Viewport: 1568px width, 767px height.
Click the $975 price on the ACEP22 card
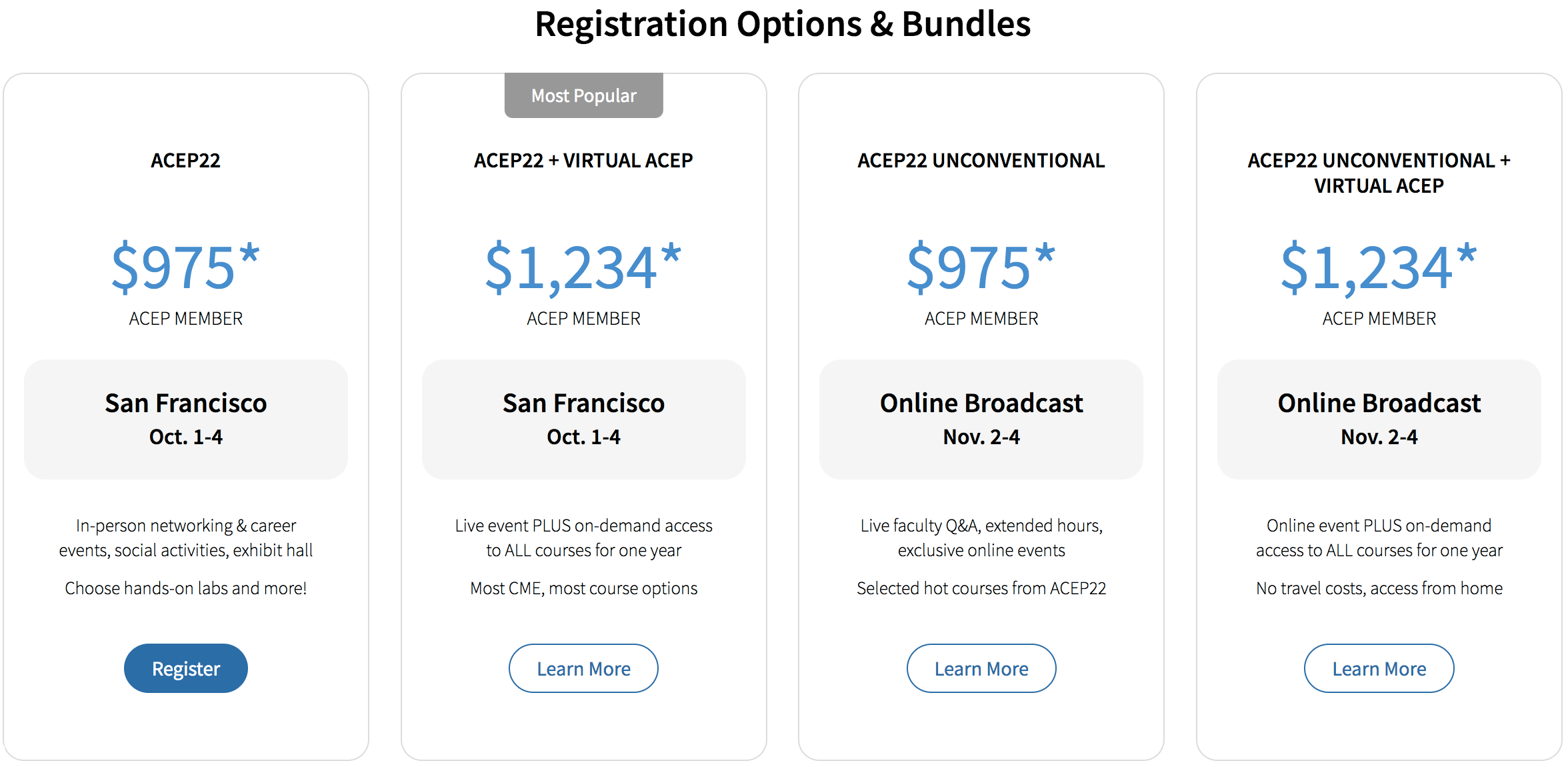[185, 267]
